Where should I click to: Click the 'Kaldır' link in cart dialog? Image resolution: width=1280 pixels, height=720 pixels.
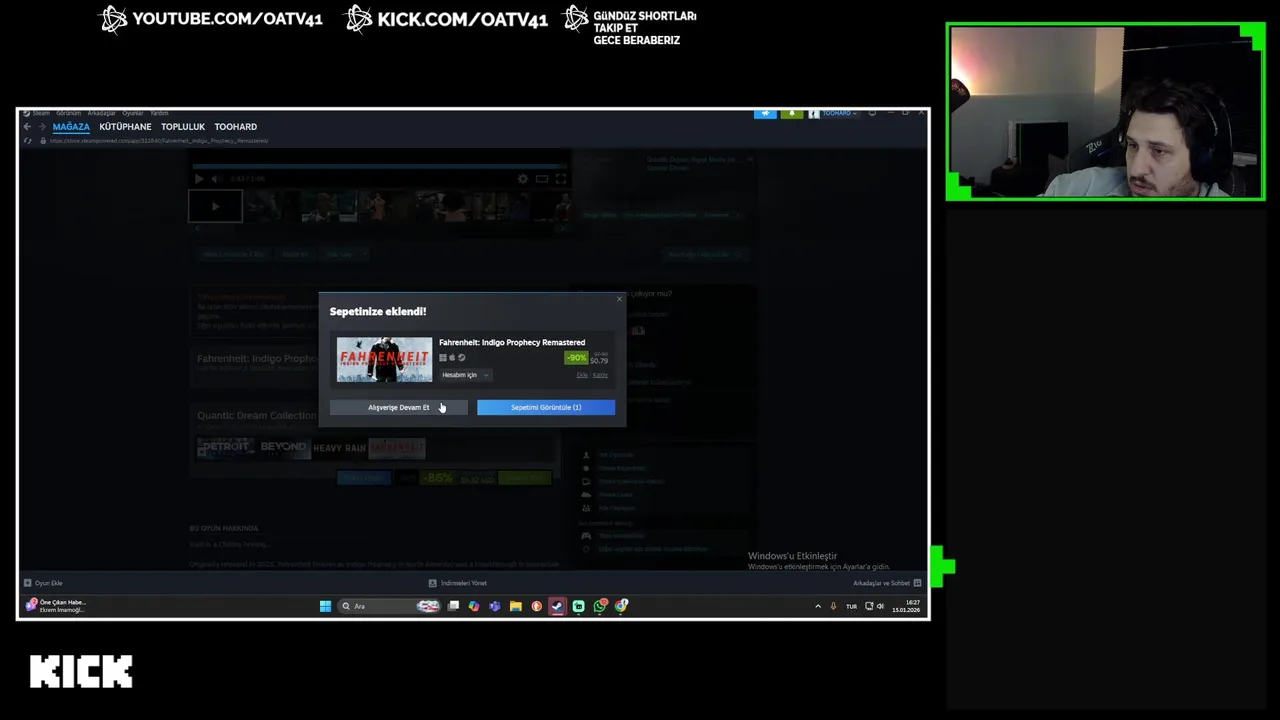(x=600, y=375)
